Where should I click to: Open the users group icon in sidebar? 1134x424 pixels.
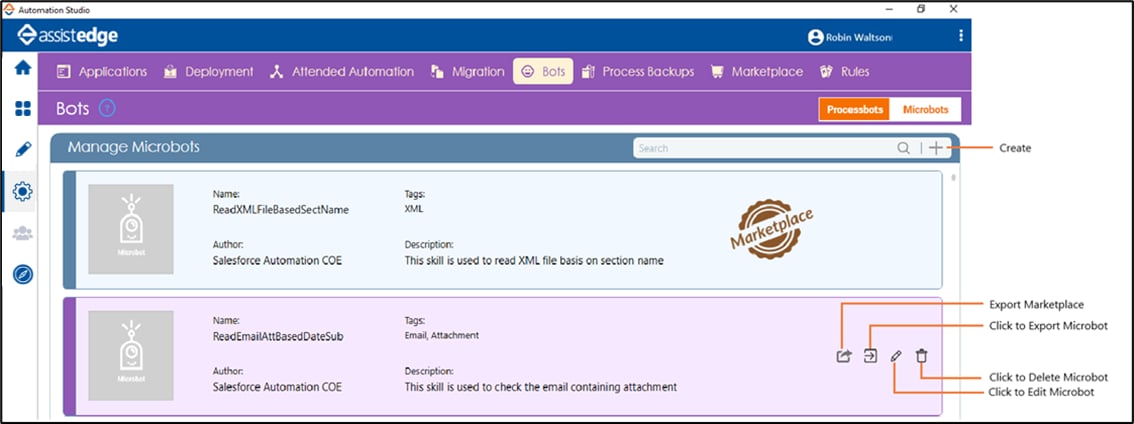click(22, 233)
